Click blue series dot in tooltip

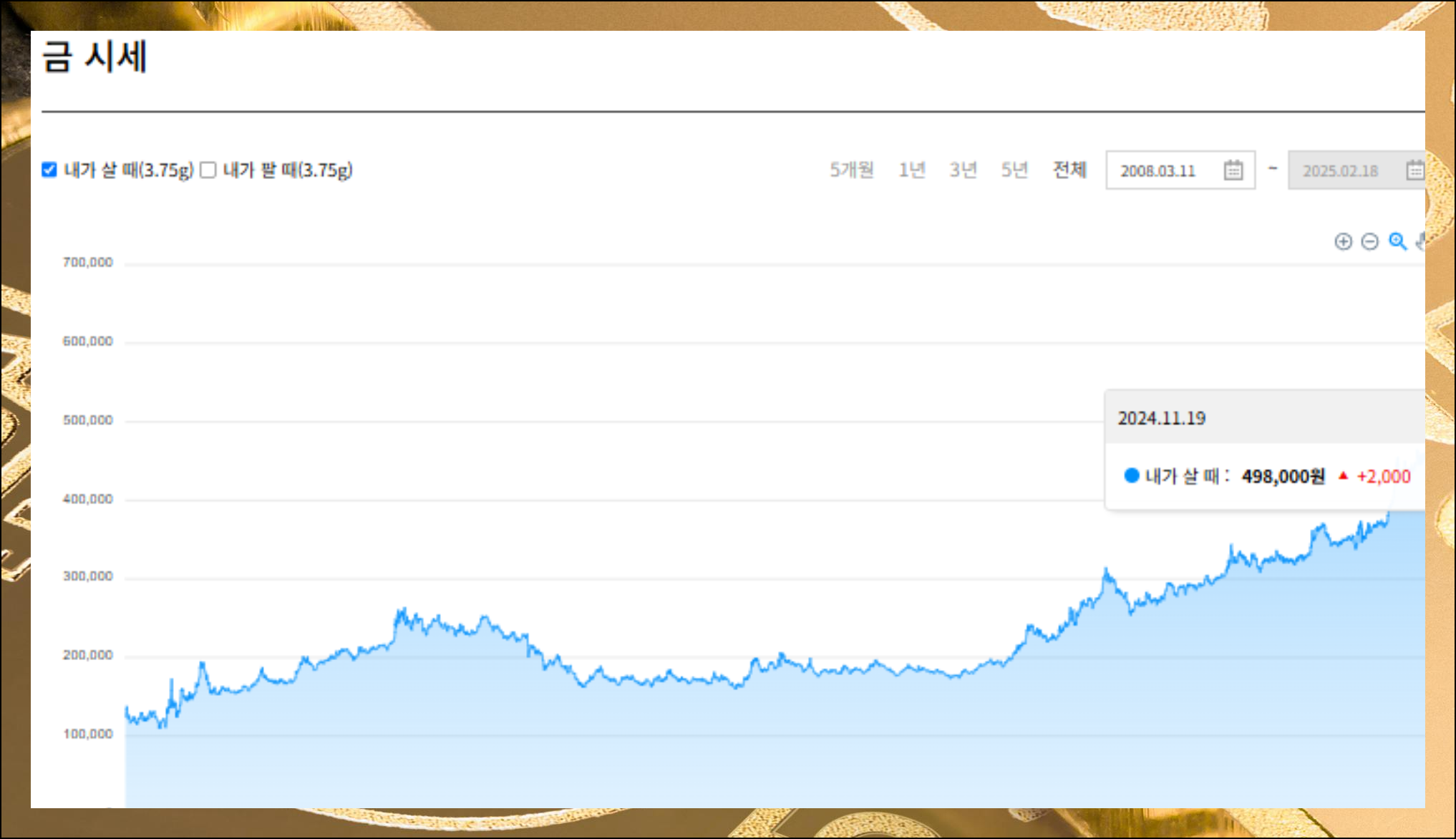pyautogui.click(x=1131, y=475)
